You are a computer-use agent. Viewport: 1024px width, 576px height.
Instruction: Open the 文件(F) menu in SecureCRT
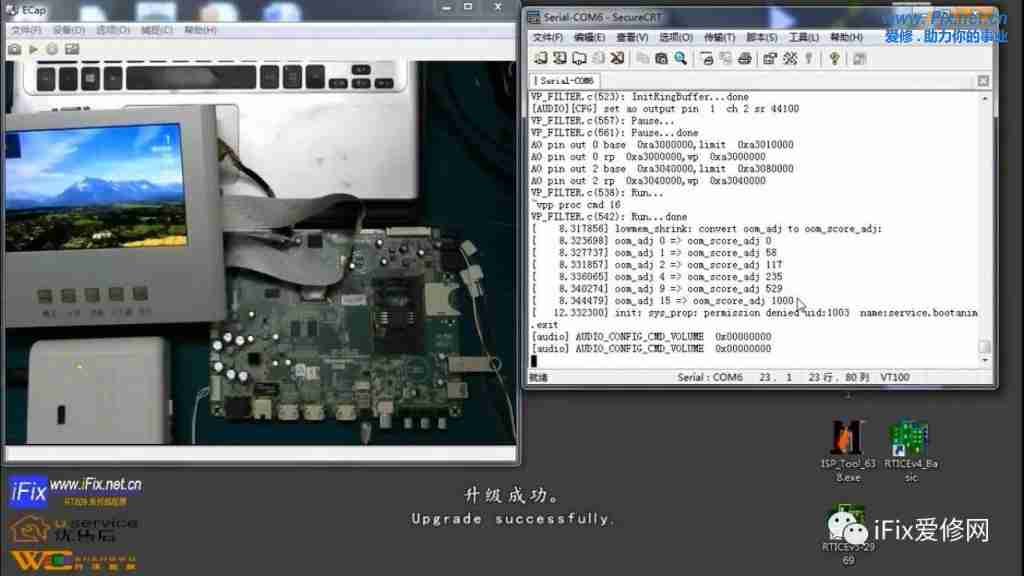pos(548,38)
